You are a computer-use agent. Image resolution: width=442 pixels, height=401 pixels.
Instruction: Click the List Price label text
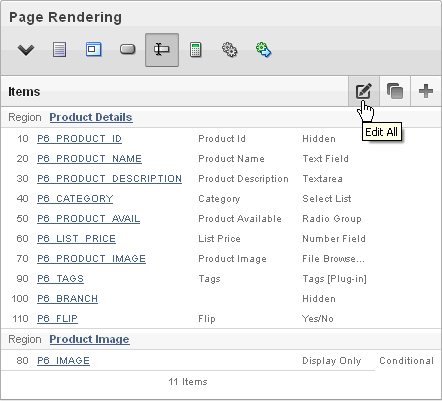coord(219,239)
